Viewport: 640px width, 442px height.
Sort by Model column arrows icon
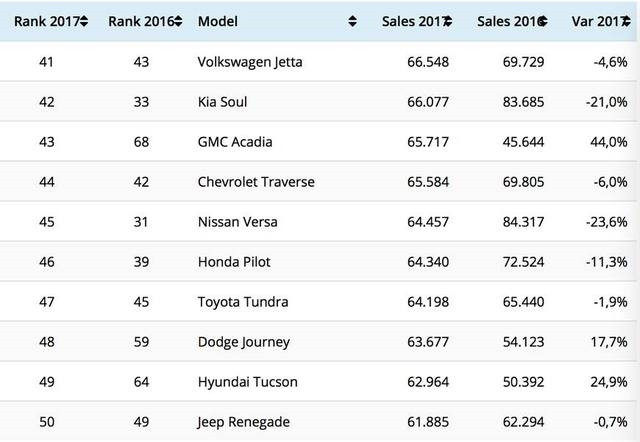(353, 21)
